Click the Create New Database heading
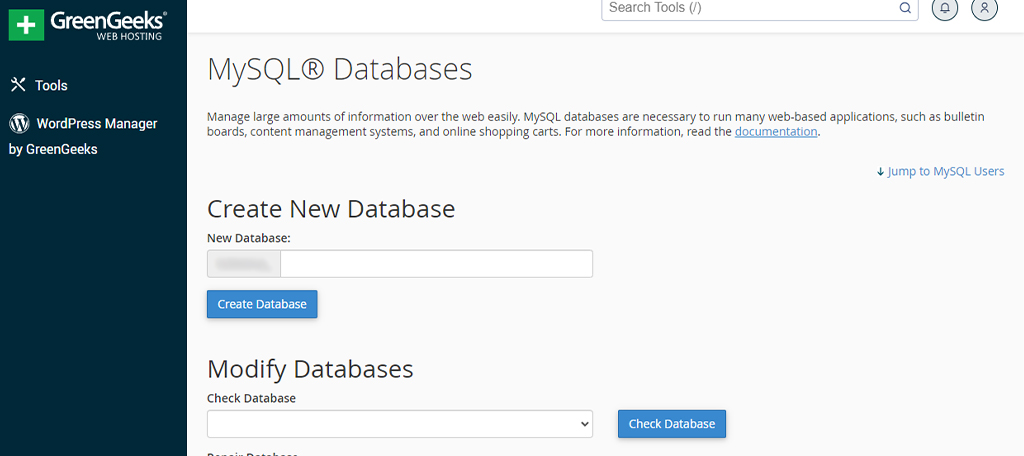The image size is (1024, 456). pyautogui.click(x=331, y=209)
